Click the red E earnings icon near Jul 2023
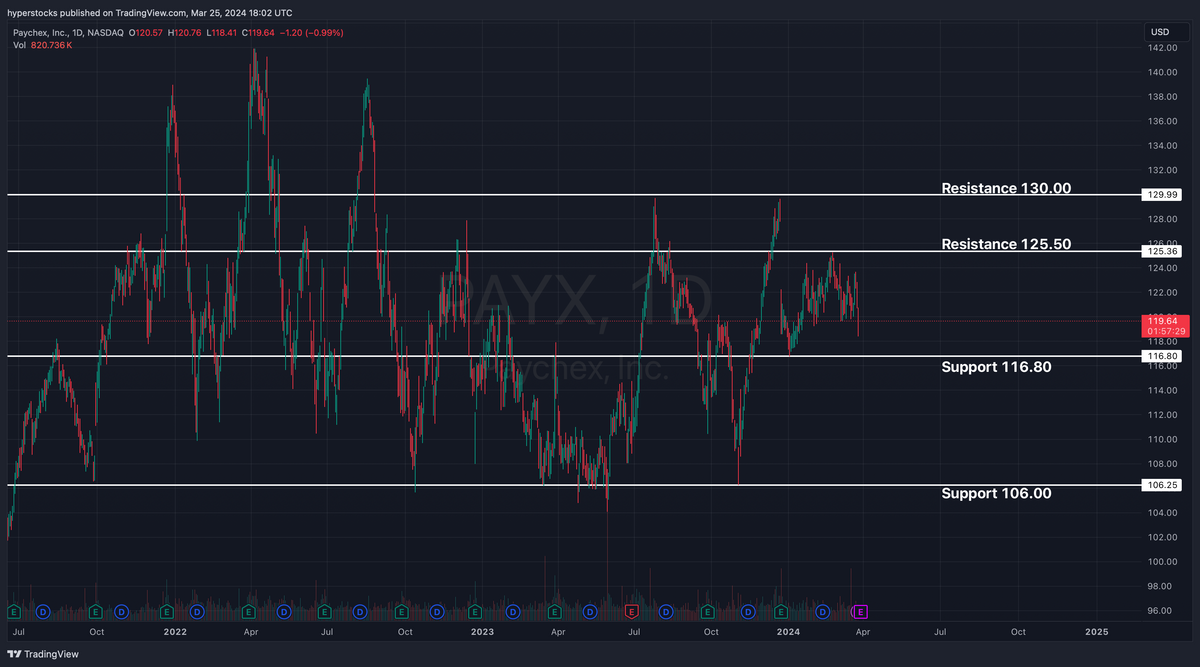1200x667 pixels. pos(630,612)
